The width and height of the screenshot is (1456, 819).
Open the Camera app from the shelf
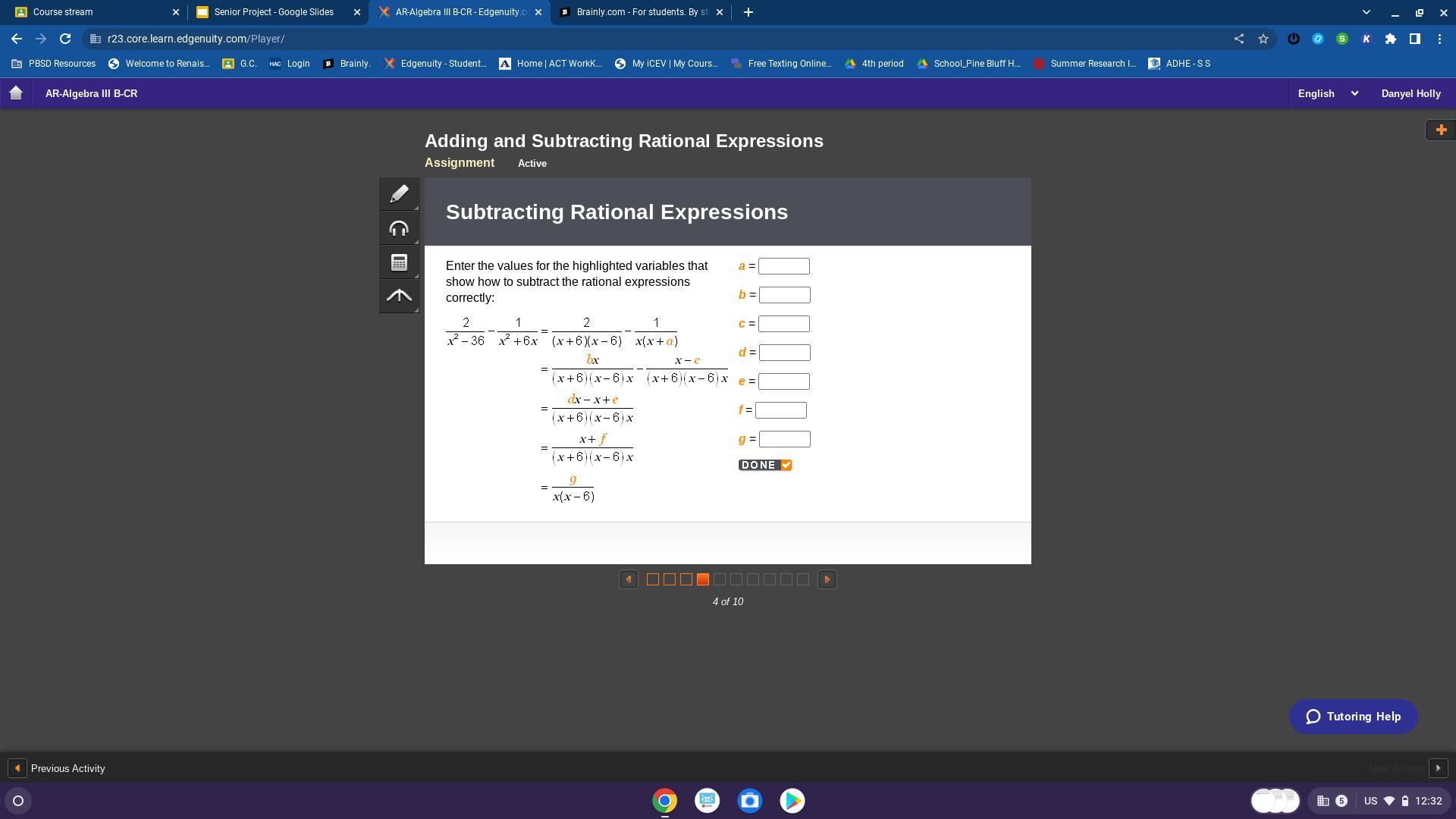point(749,800)
